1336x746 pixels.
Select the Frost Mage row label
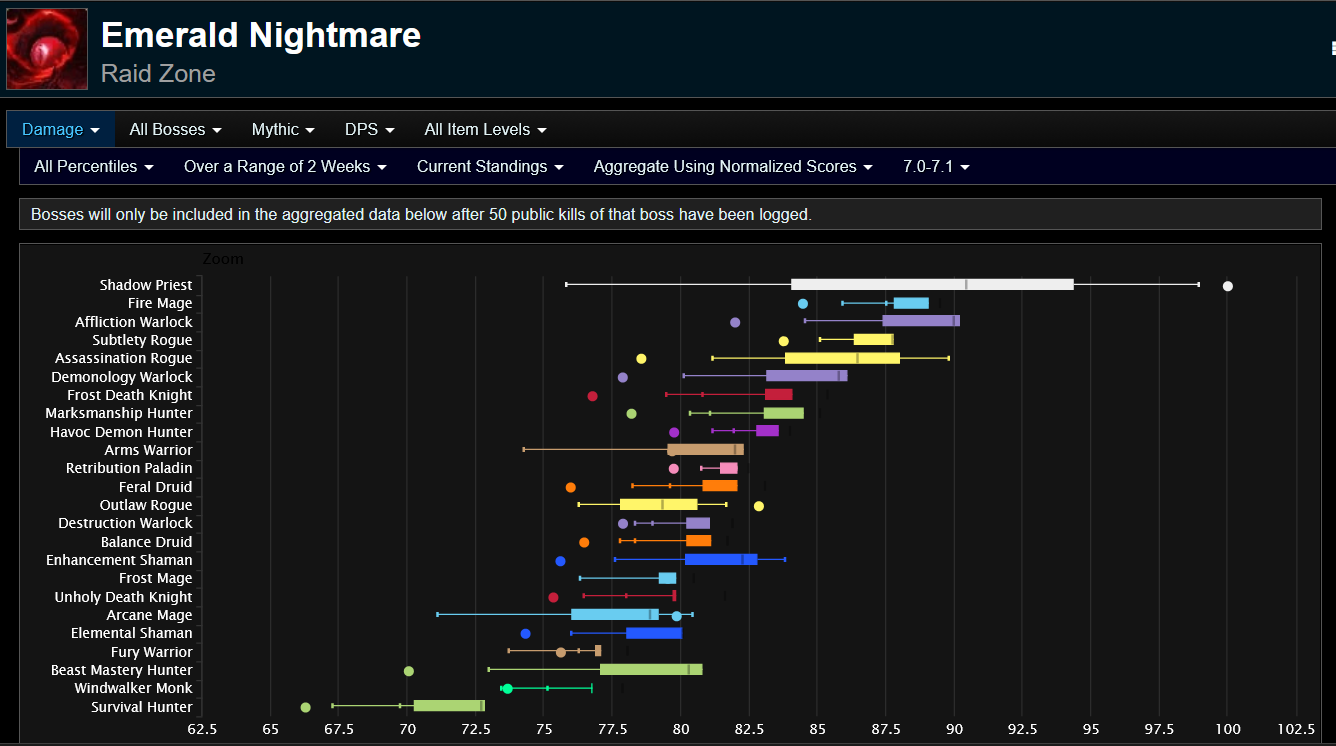pyautogui.click(x=156, y=578)
